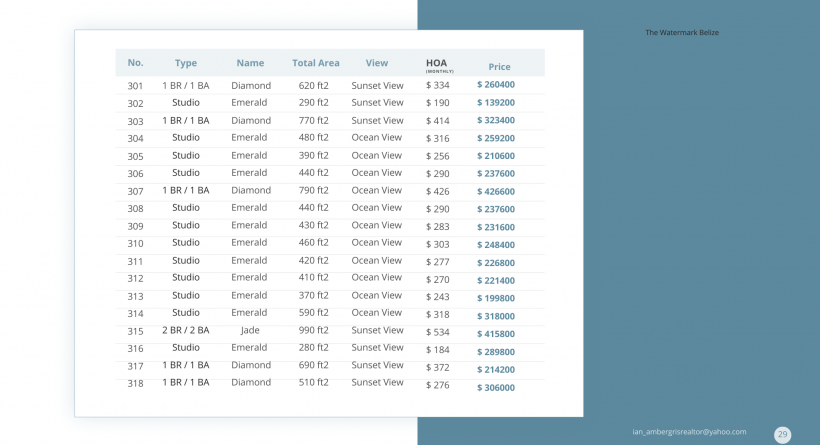
Task: Click price $ 426600
Action: (496, 191)
